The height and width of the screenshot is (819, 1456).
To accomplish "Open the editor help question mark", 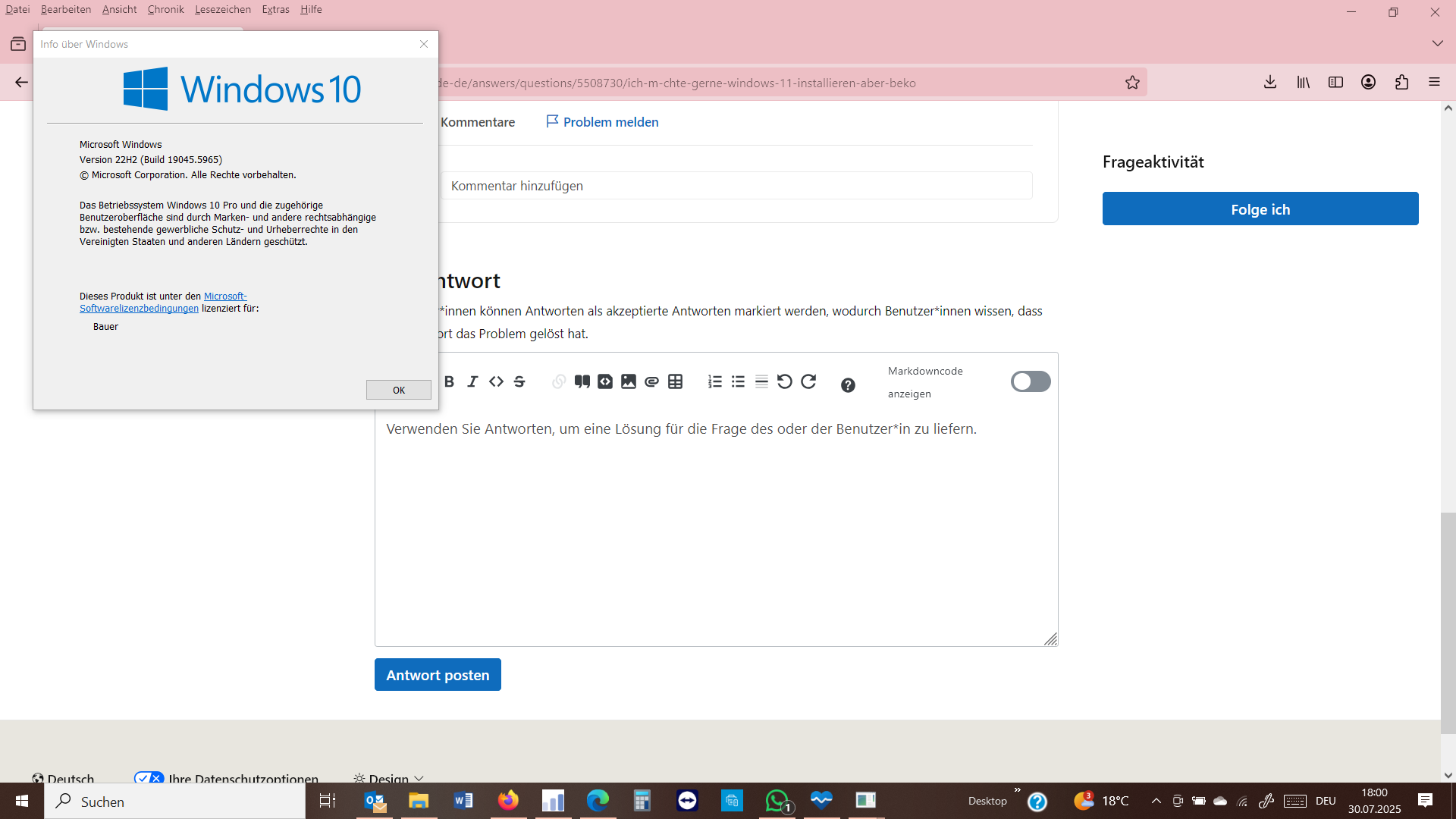I will pos(848,385).
